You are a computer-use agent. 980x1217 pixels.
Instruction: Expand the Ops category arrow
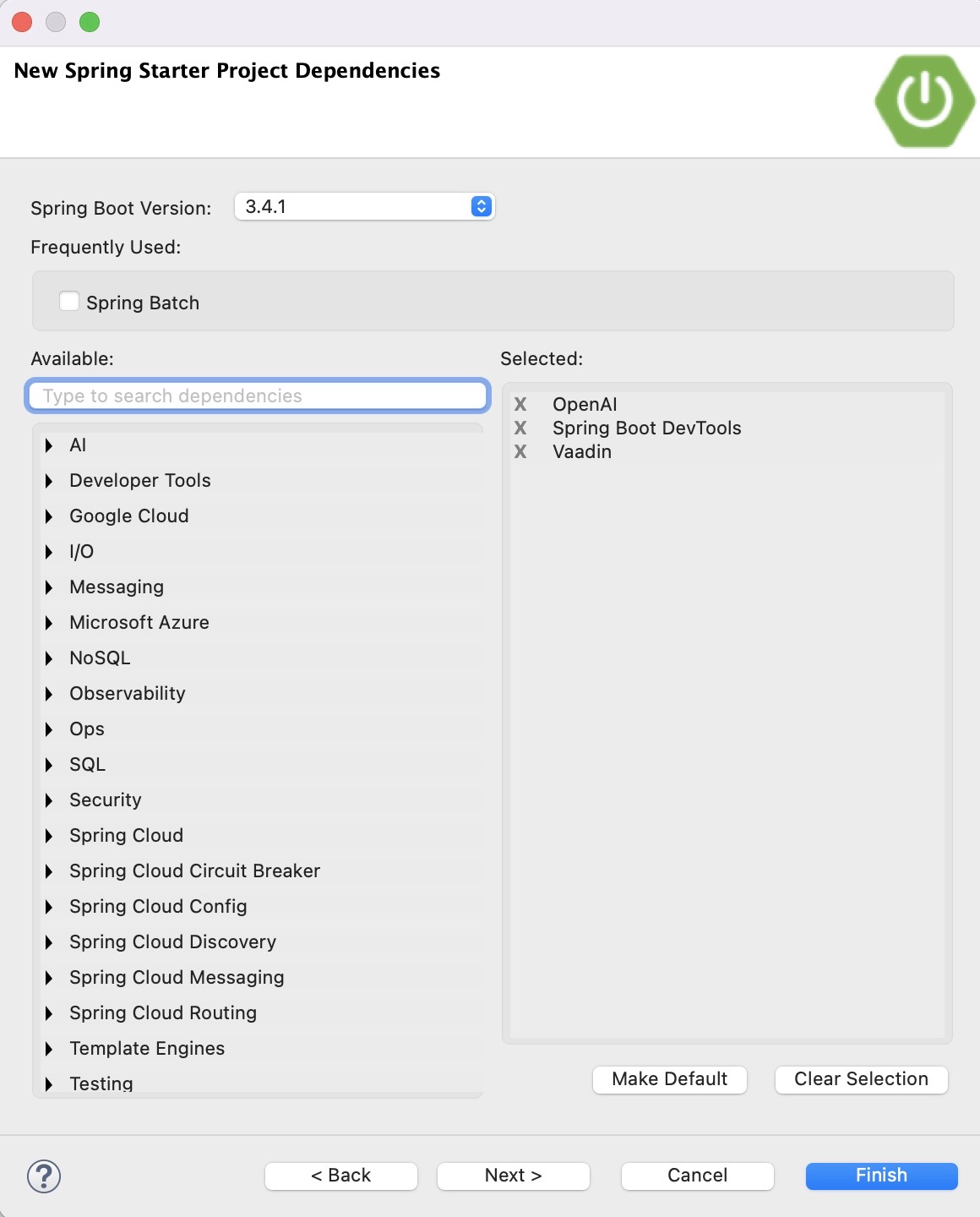(49, 729)
